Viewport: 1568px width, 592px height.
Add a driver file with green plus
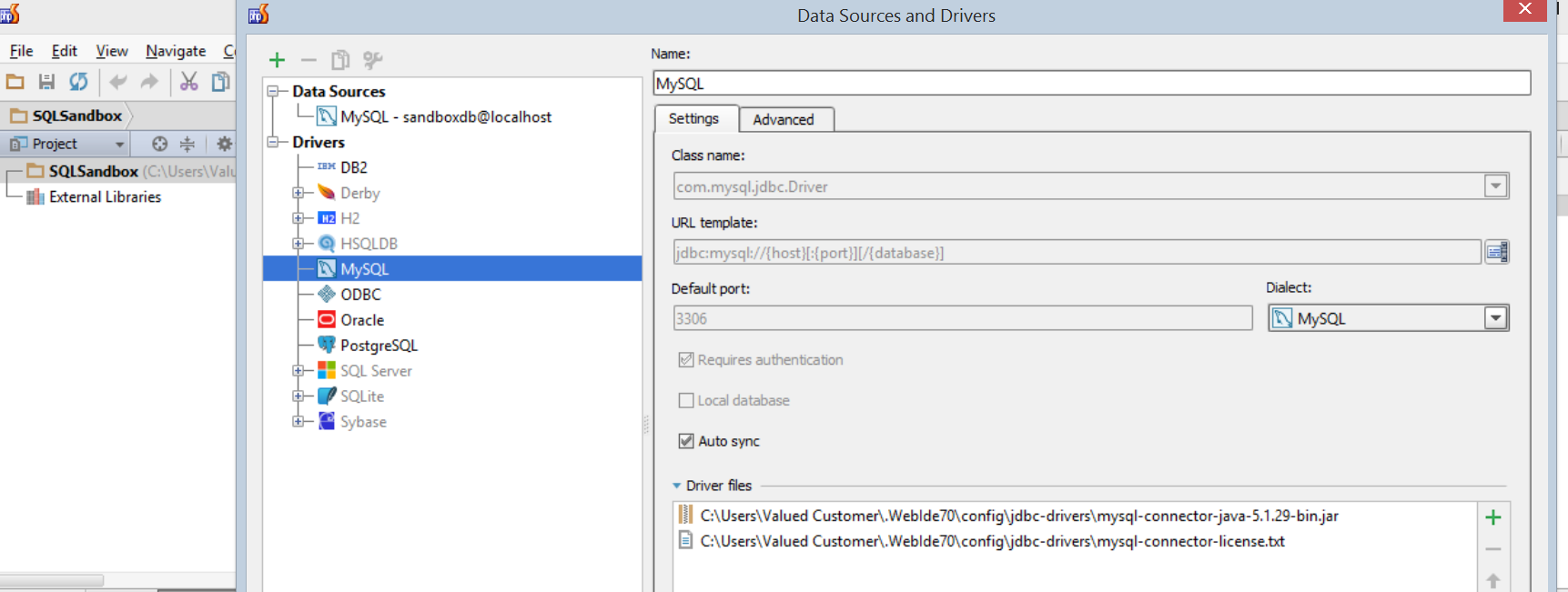pyautogui.click(x=1493, y=517)
